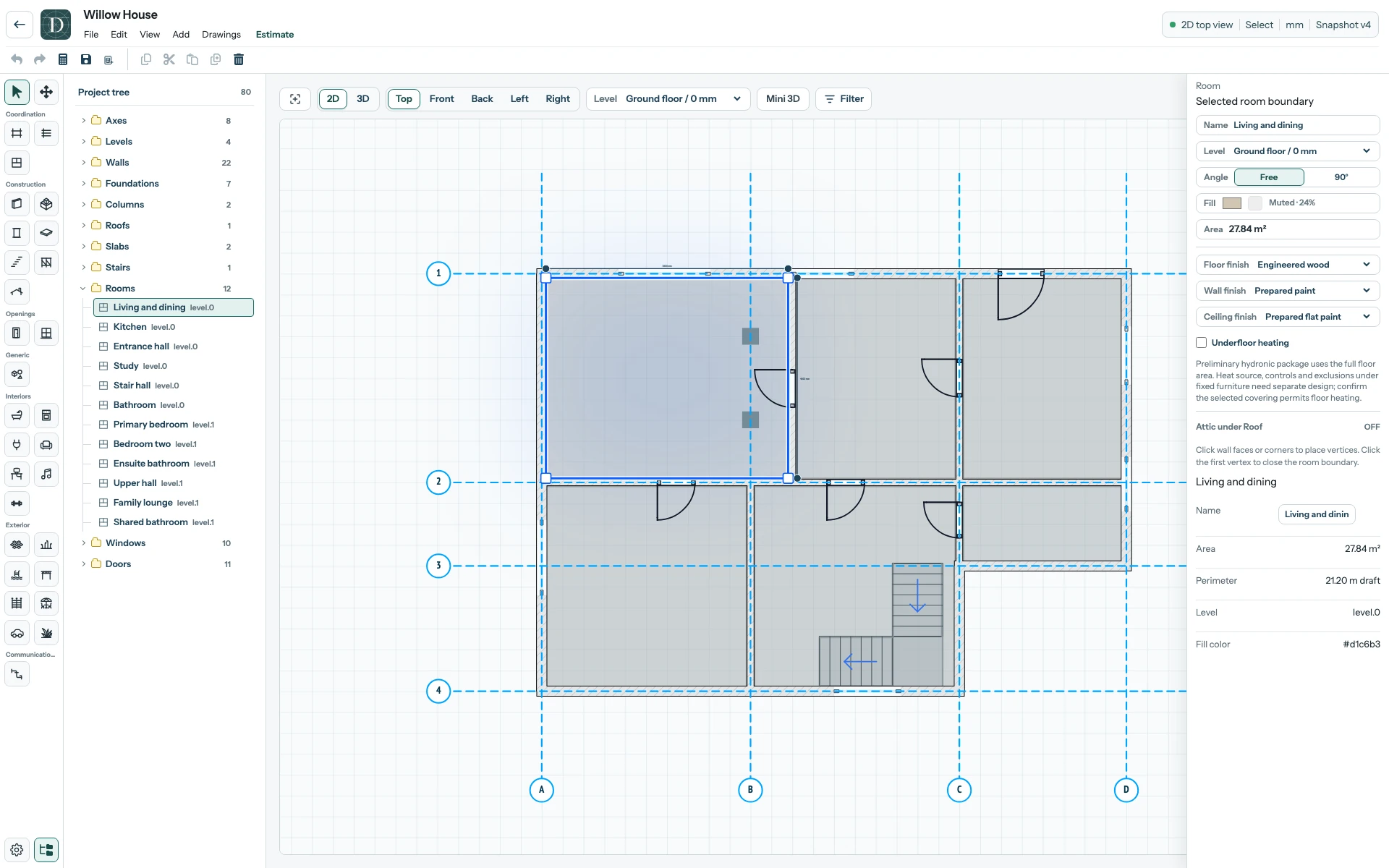Activate the move/pan tool

pos(46,92)
